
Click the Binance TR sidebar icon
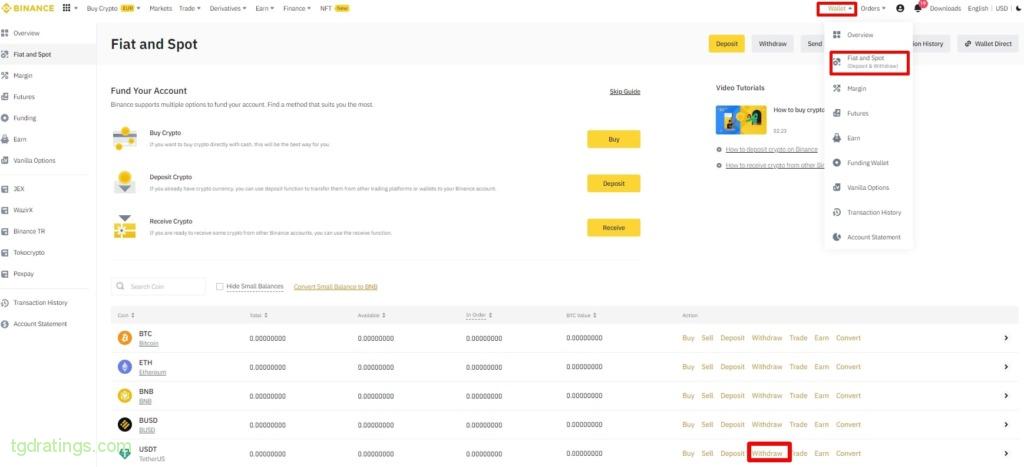pos(5,231)
